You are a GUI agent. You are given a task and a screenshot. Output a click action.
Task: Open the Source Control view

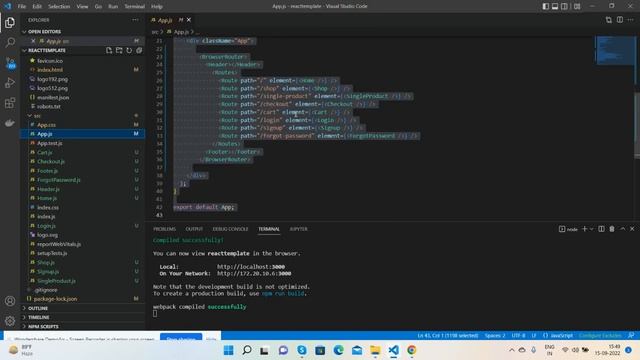pyautogui.click(x=10, y=63)
